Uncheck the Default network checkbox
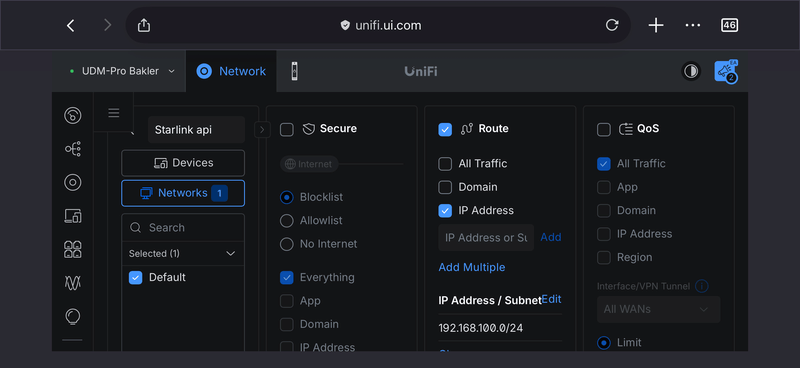This screenshot has width=800, height=368. (135, 278)
